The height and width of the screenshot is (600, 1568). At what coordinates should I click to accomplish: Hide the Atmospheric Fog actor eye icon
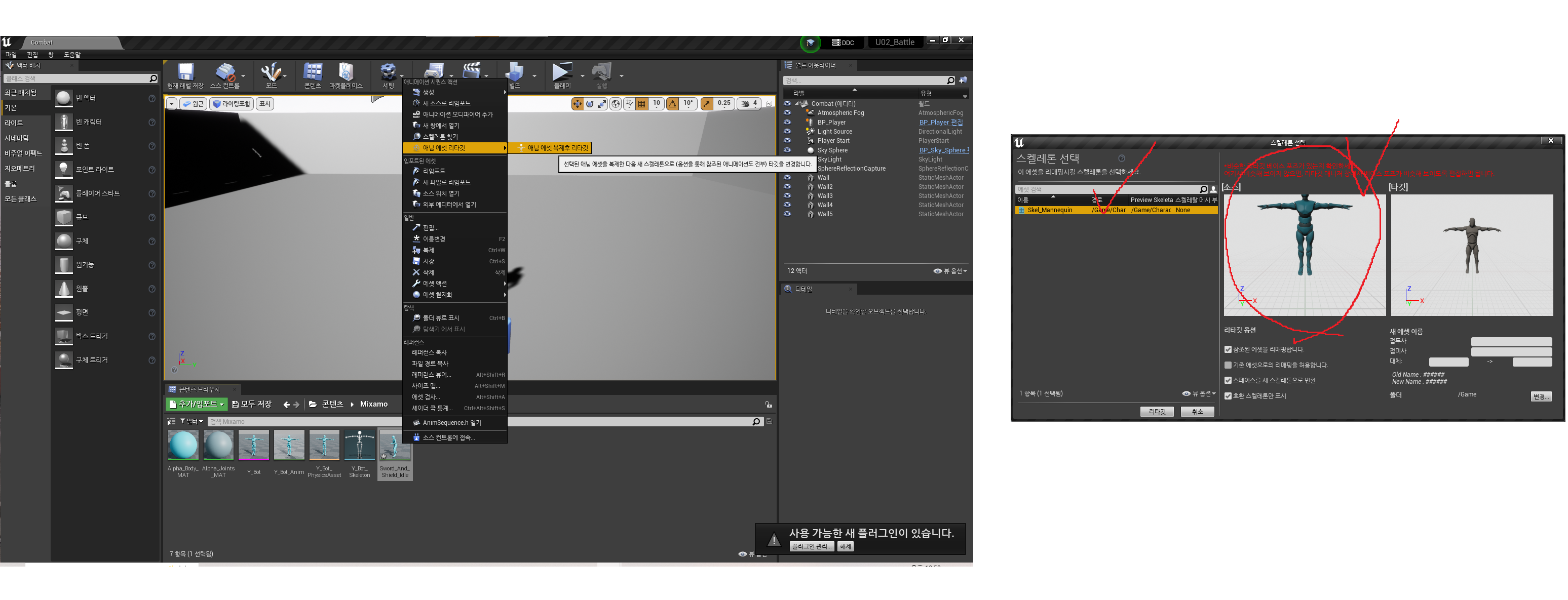click(787, 112)
